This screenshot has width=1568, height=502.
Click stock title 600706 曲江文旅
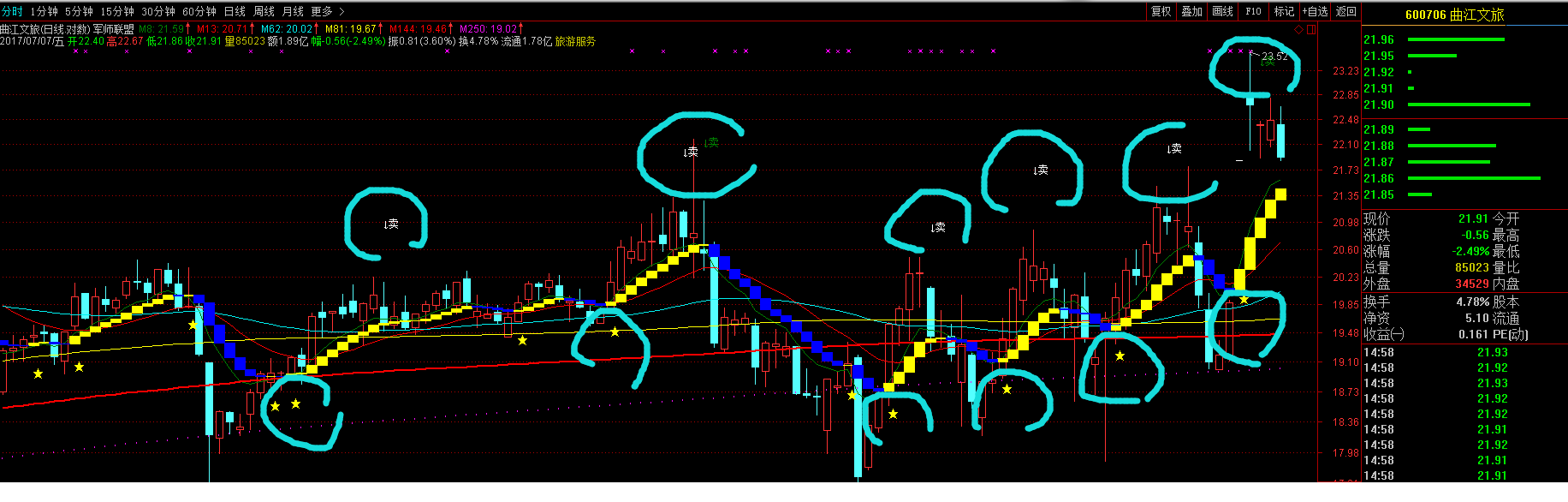1454,15
